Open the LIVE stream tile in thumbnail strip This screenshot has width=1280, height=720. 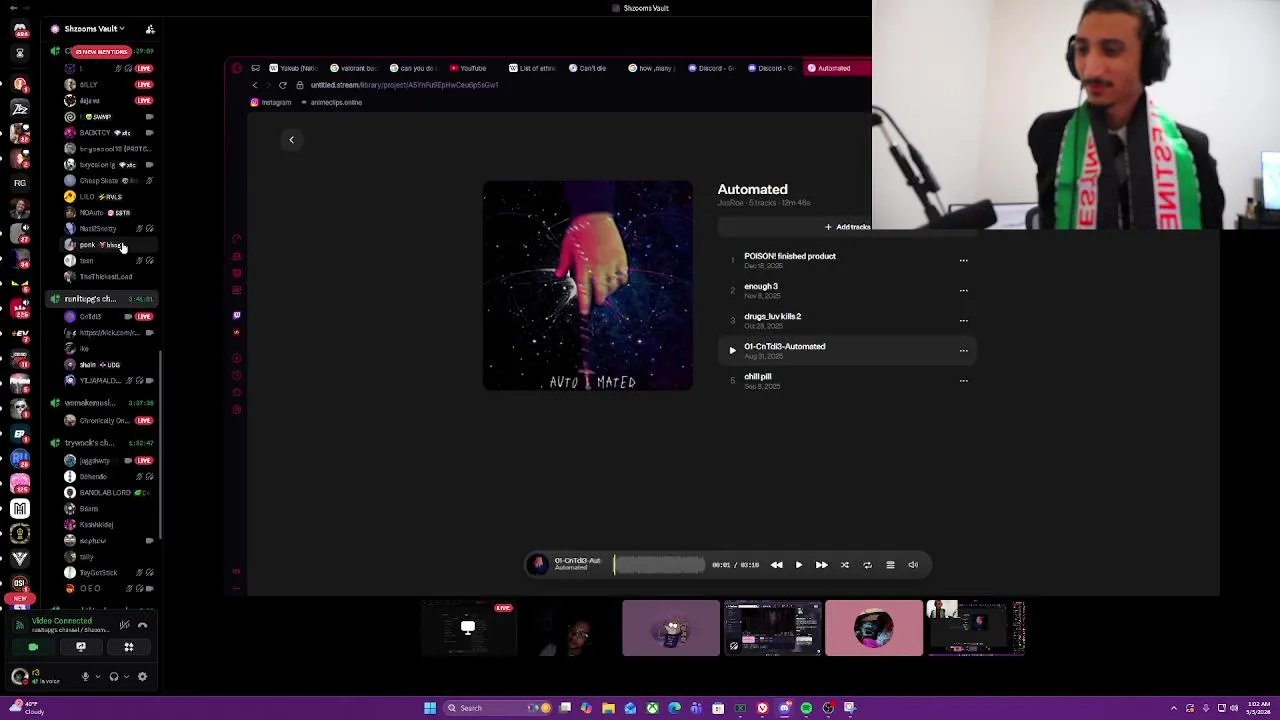[x=468, y=628]
